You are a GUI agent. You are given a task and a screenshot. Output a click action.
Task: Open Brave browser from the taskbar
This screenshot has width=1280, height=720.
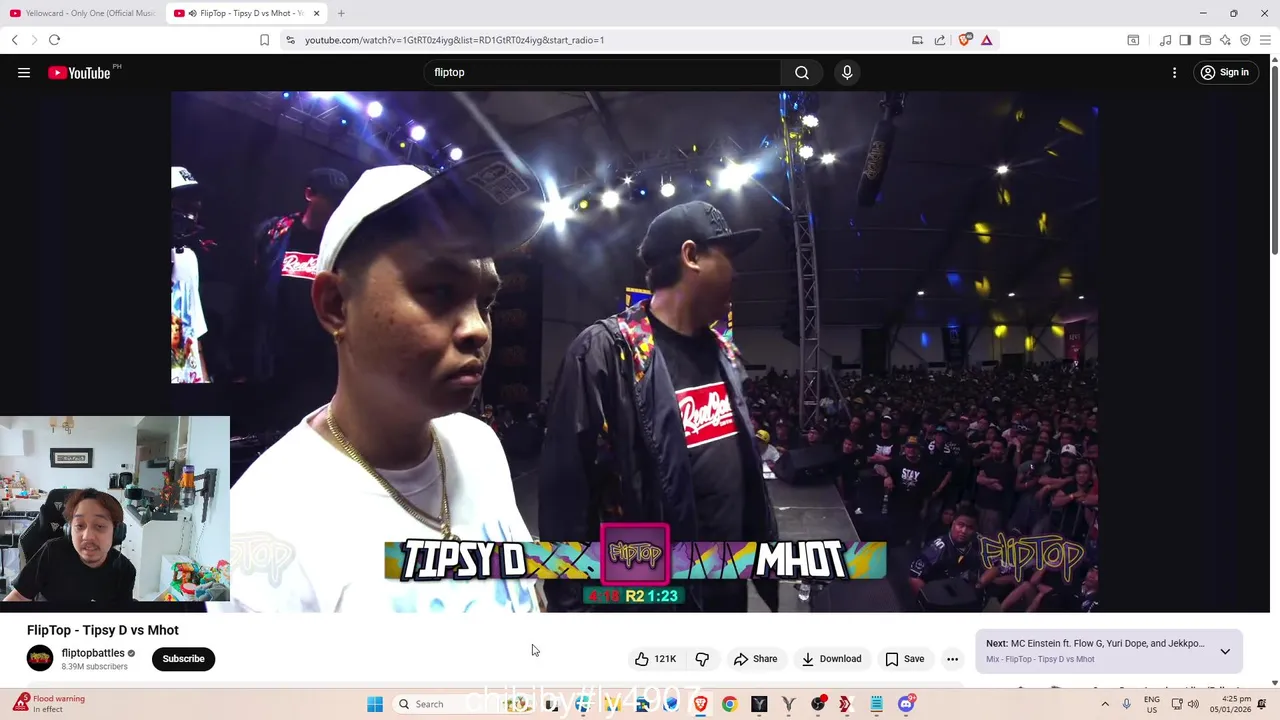700,704
